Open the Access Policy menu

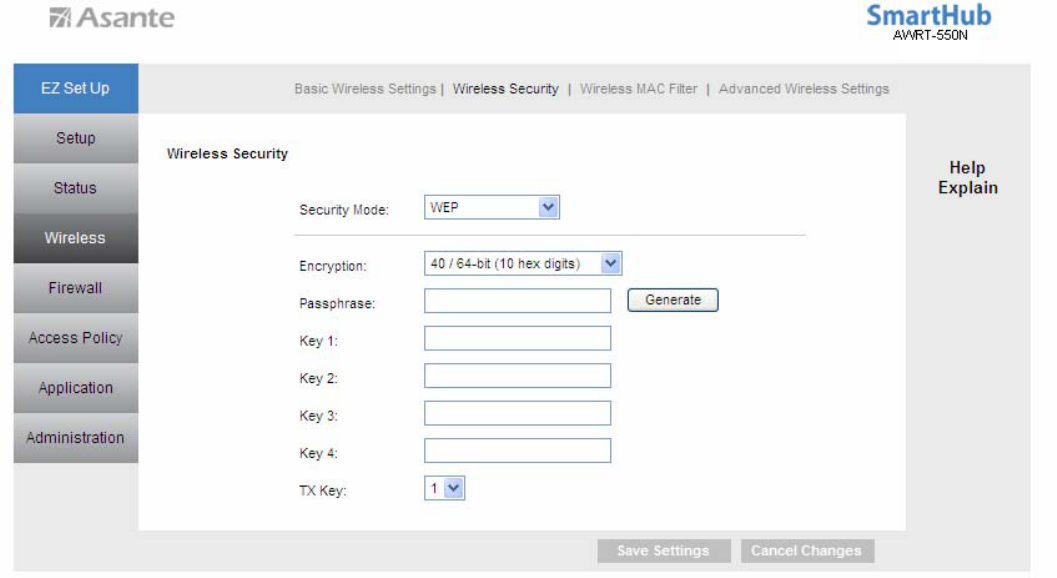pyautogui.click(x=75, y=338)
